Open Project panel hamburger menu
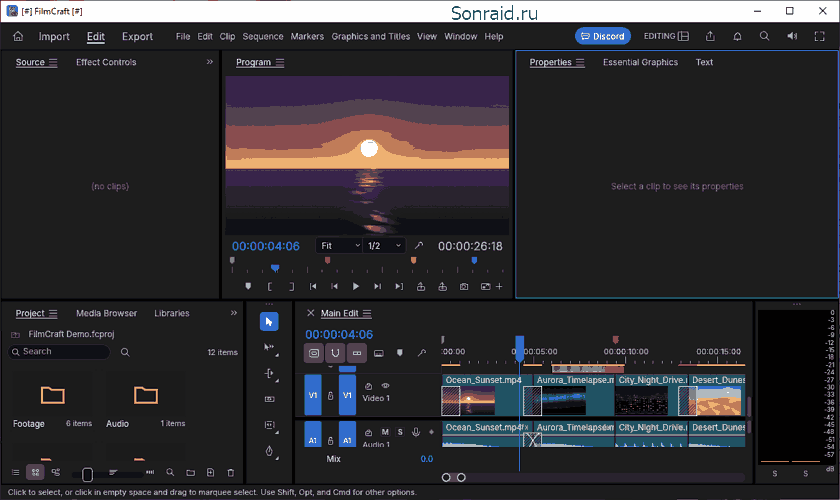 (53, 313)
